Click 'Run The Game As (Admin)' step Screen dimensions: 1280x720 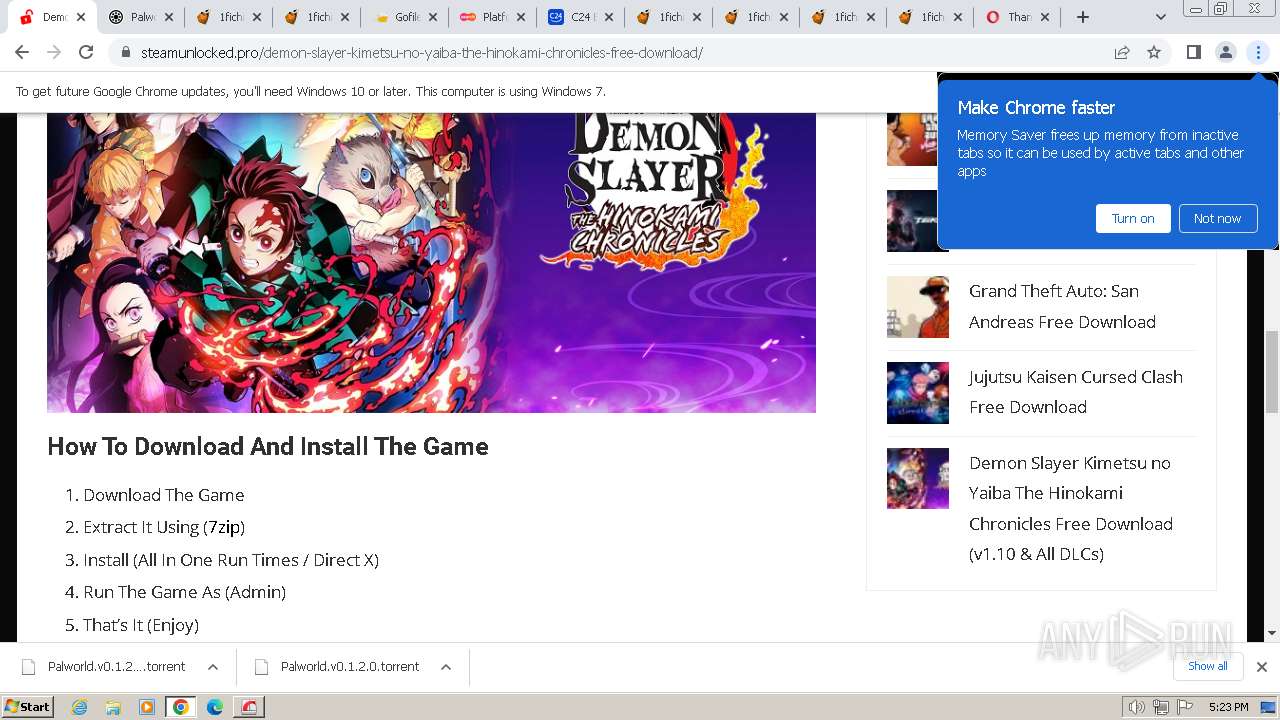tap(185, 592)
